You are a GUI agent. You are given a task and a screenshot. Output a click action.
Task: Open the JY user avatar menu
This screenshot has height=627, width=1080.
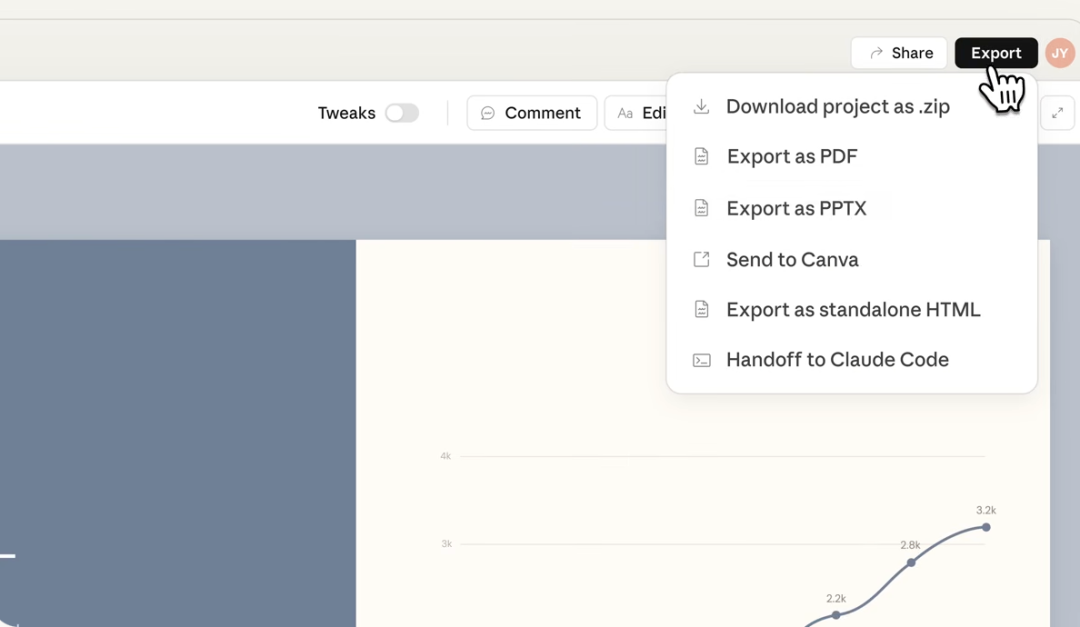[1060, 53]
